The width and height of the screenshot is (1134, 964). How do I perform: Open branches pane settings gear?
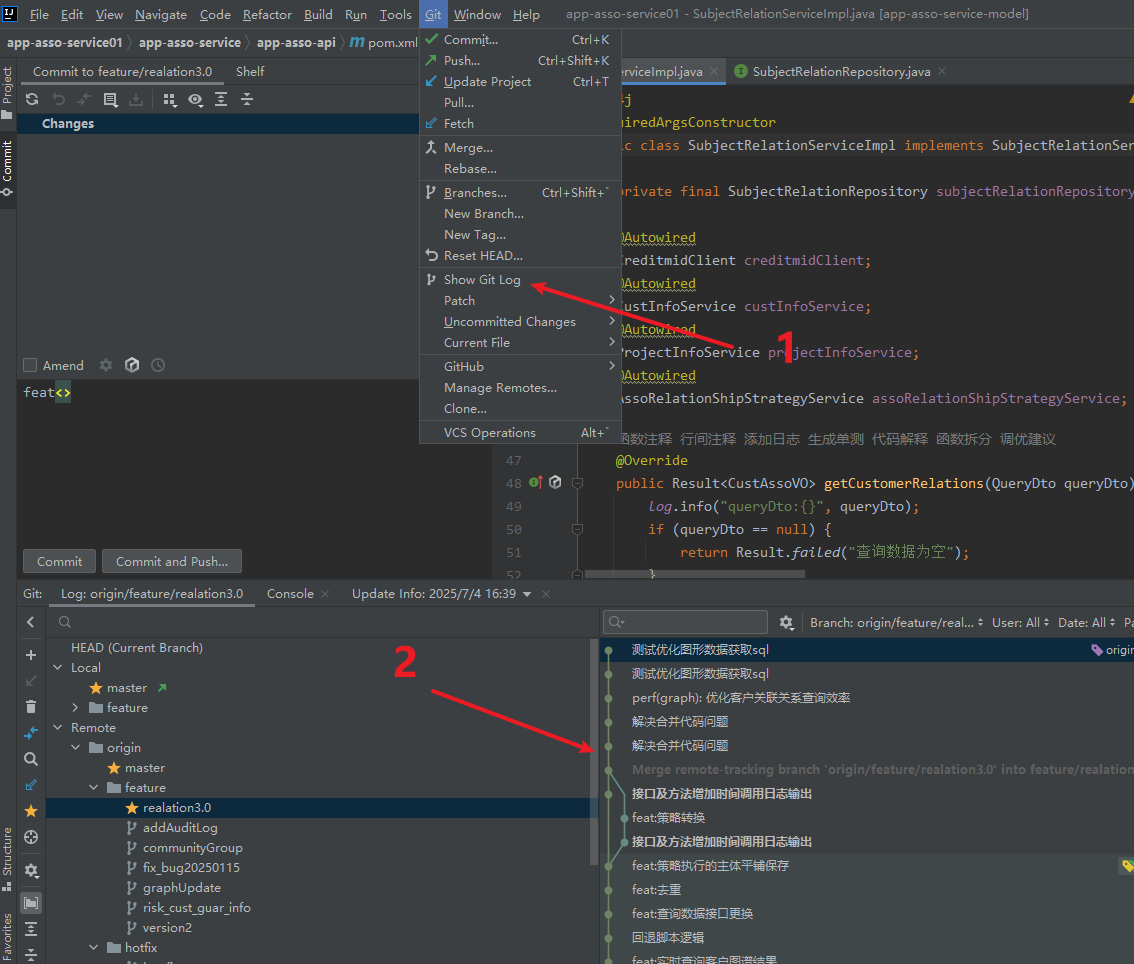tap(31, 870)
